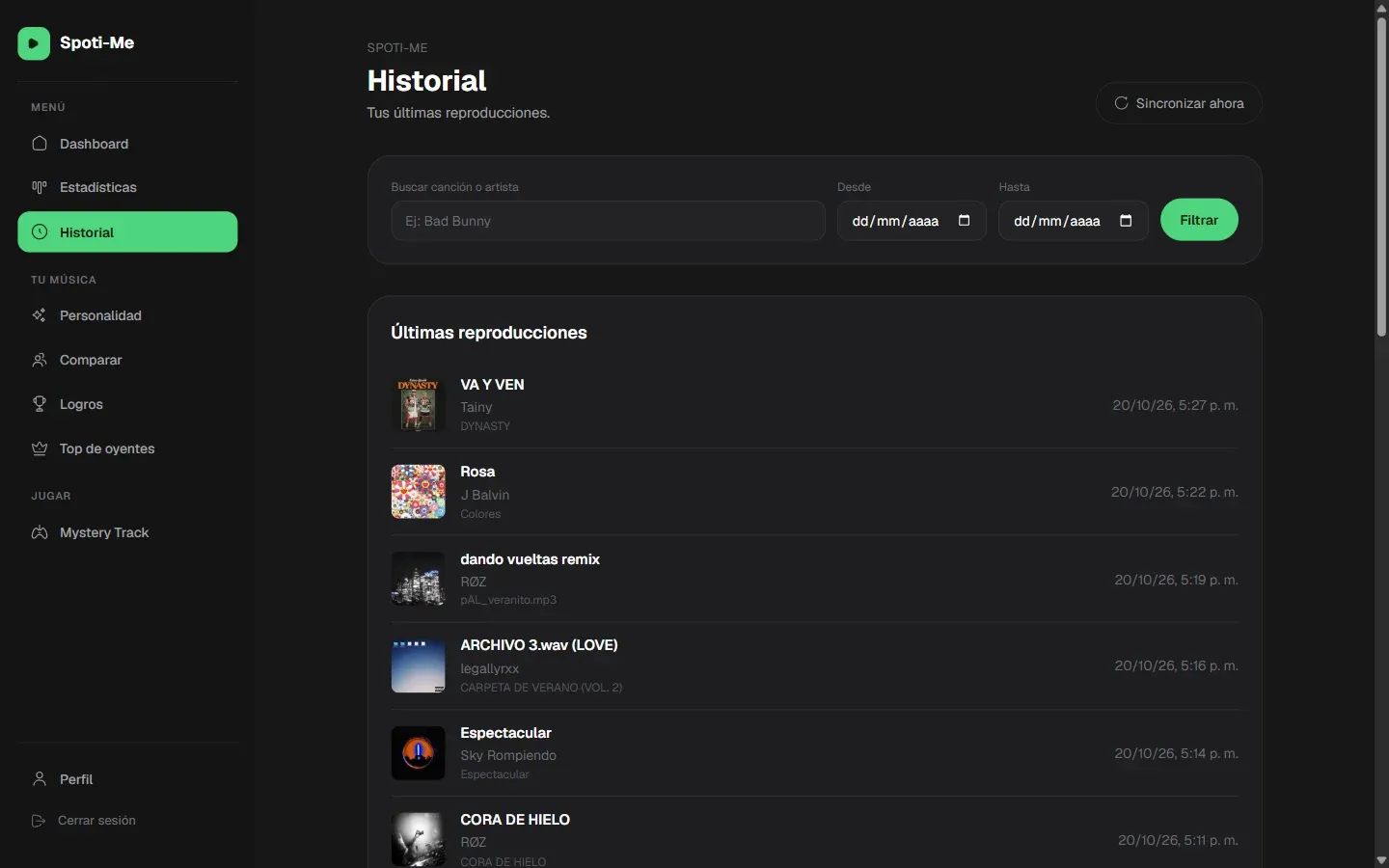Click the Perfil user icon
This screenshot has width=1389, height=868.
[40, 779]
